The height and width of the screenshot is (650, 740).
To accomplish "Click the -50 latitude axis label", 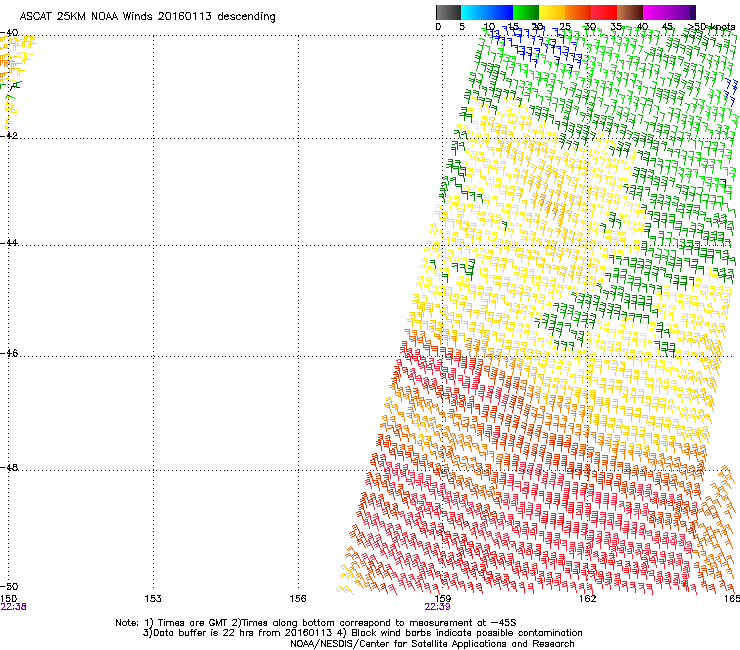I will (9, 586).
